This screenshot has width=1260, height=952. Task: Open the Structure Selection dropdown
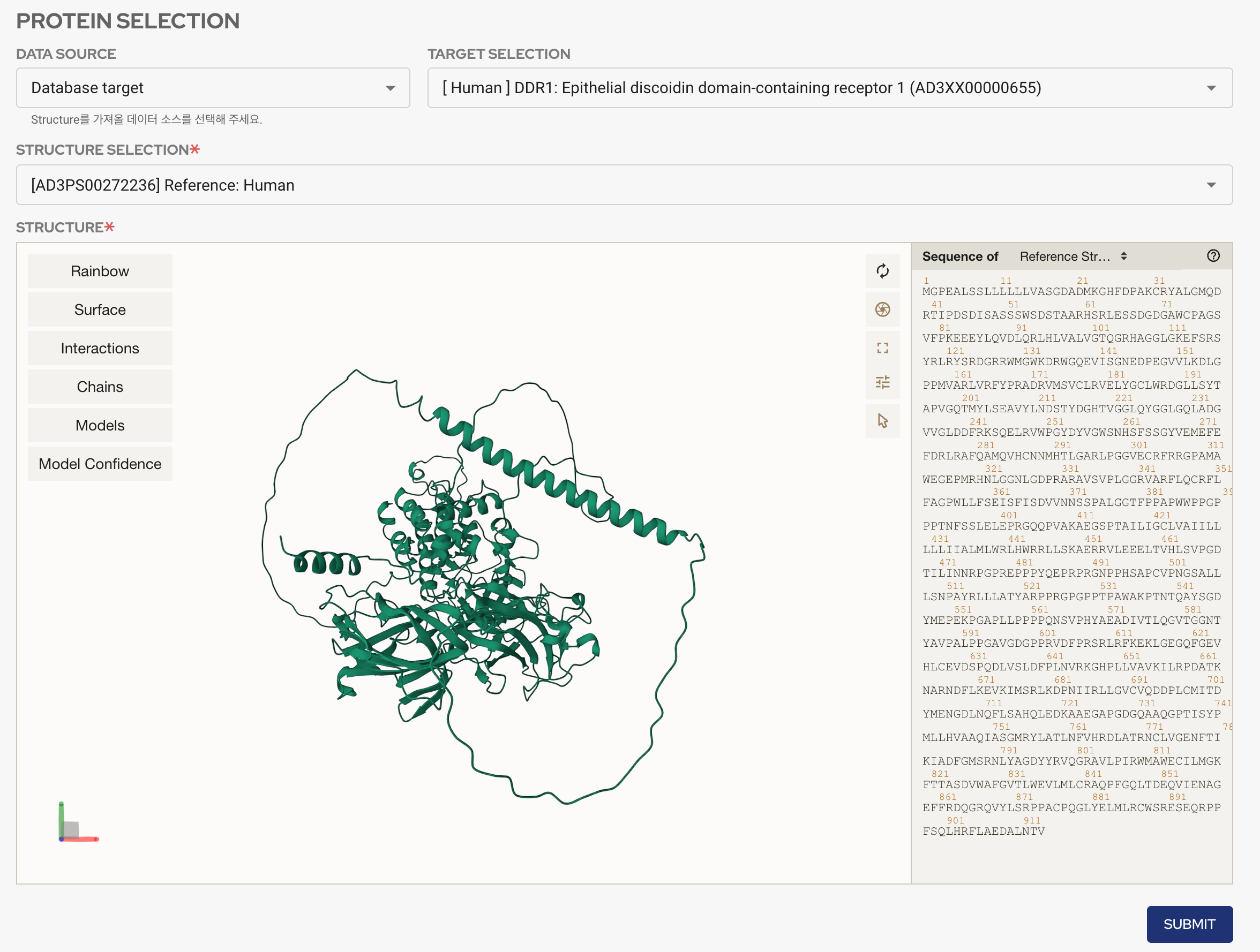(x=624, y=185)
